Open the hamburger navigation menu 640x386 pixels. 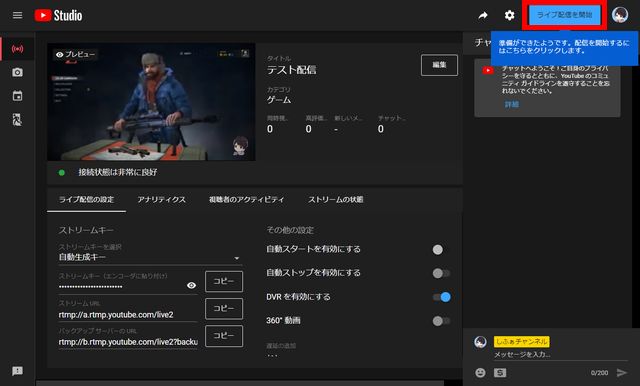tap(17, 15)
